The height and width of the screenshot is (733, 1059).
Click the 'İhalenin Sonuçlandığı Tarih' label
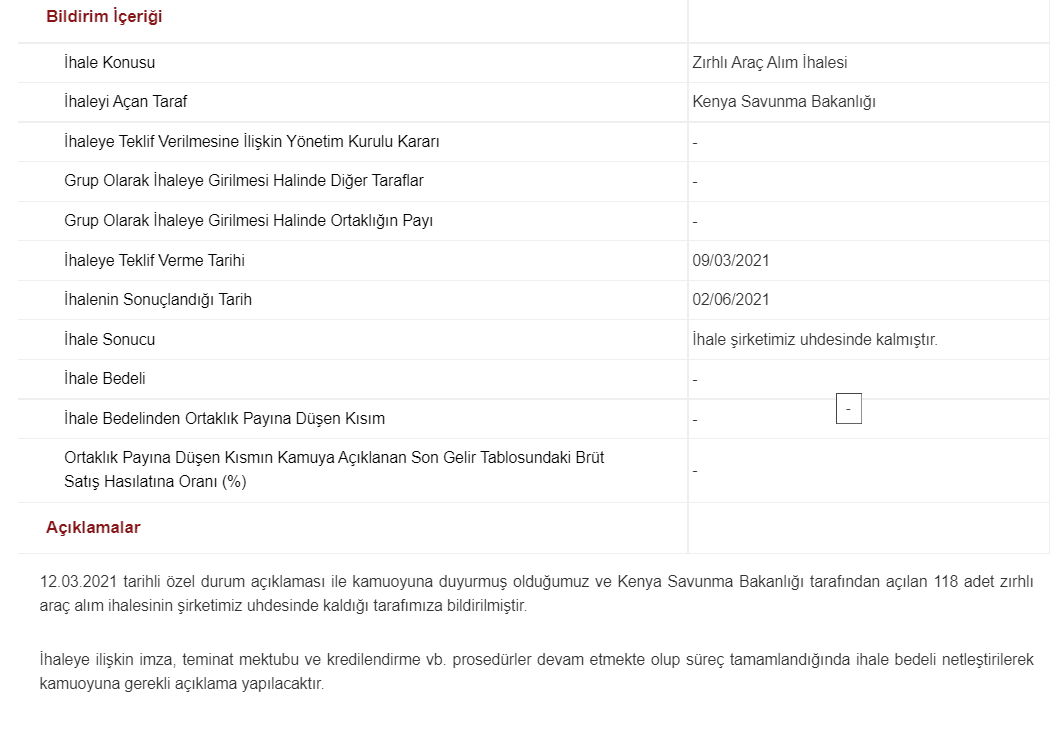tap(157, 300)
